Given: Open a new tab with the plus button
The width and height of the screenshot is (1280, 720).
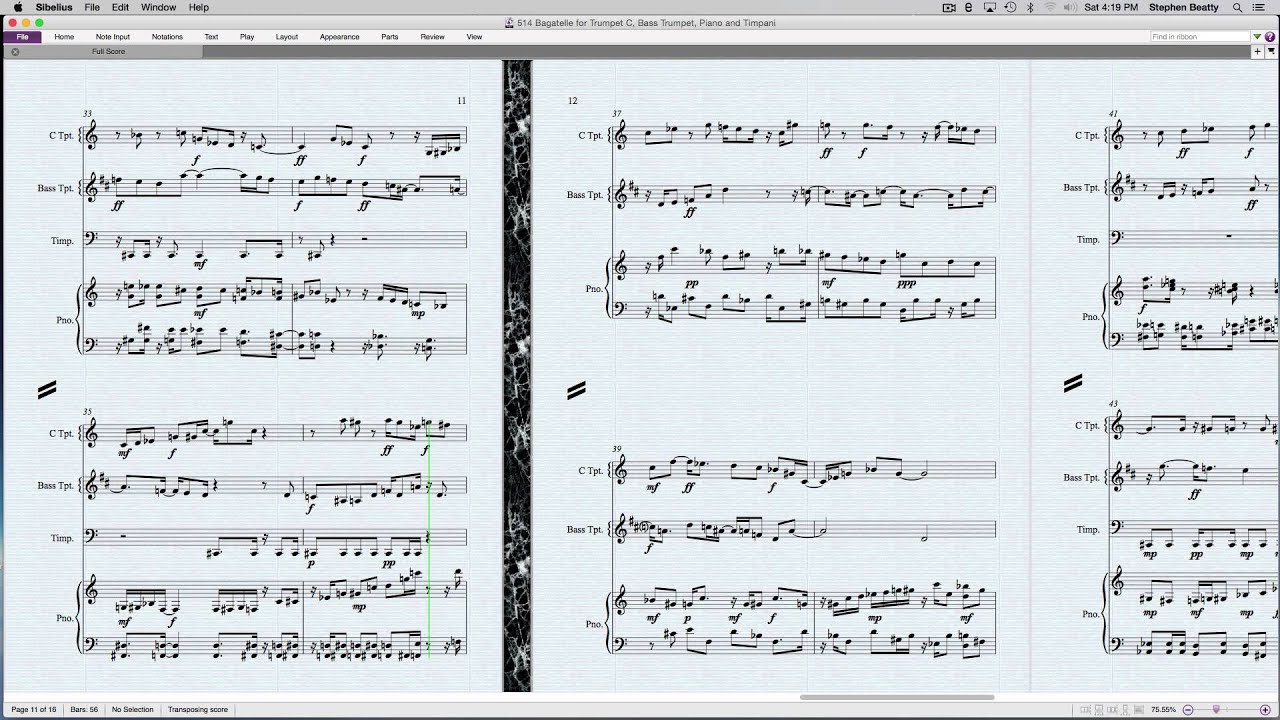Looking at the screenshot, I should tap(1257, 51).
